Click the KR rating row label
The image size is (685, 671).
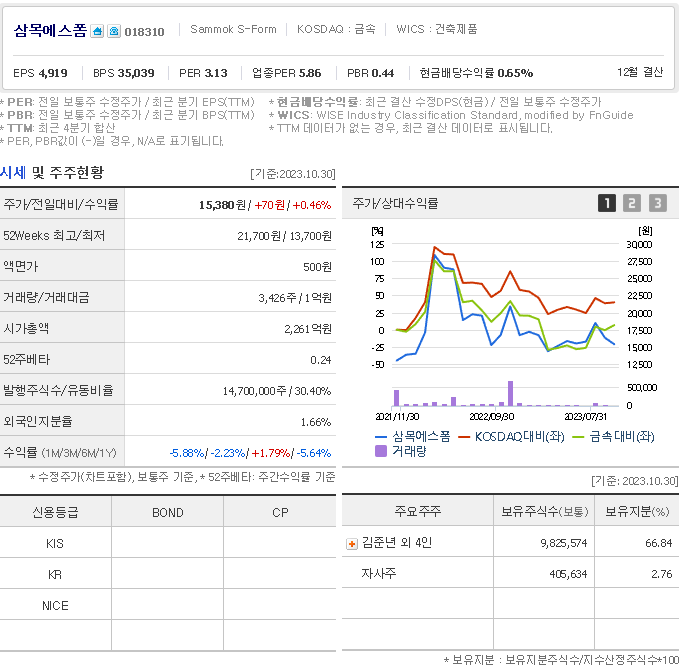pyautogui.click(x=55, y=575)
